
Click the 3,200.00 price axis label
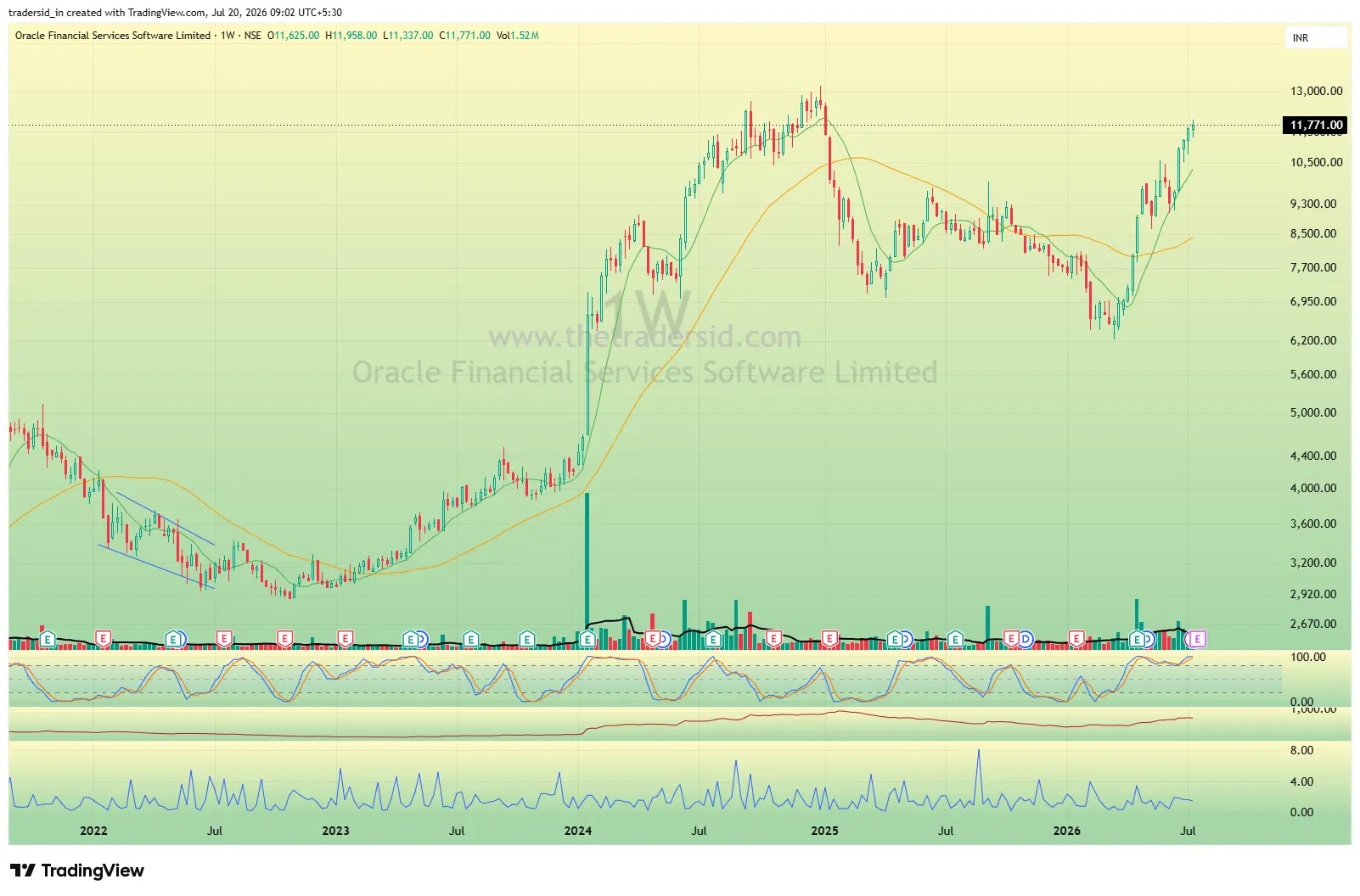coord(1313,563)
